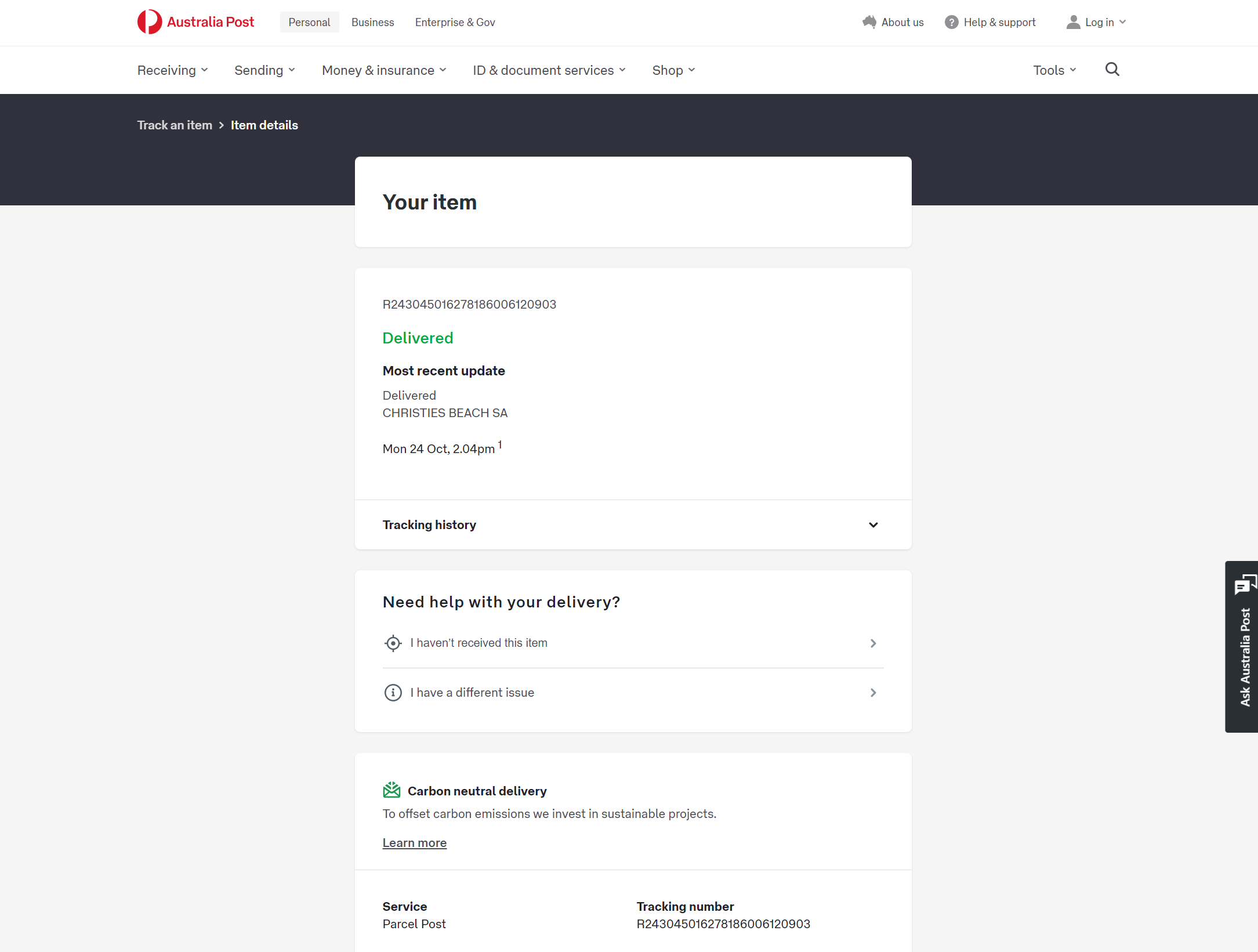
Task: Select the Enterprise & Gov tab
Action: [455, 22]
